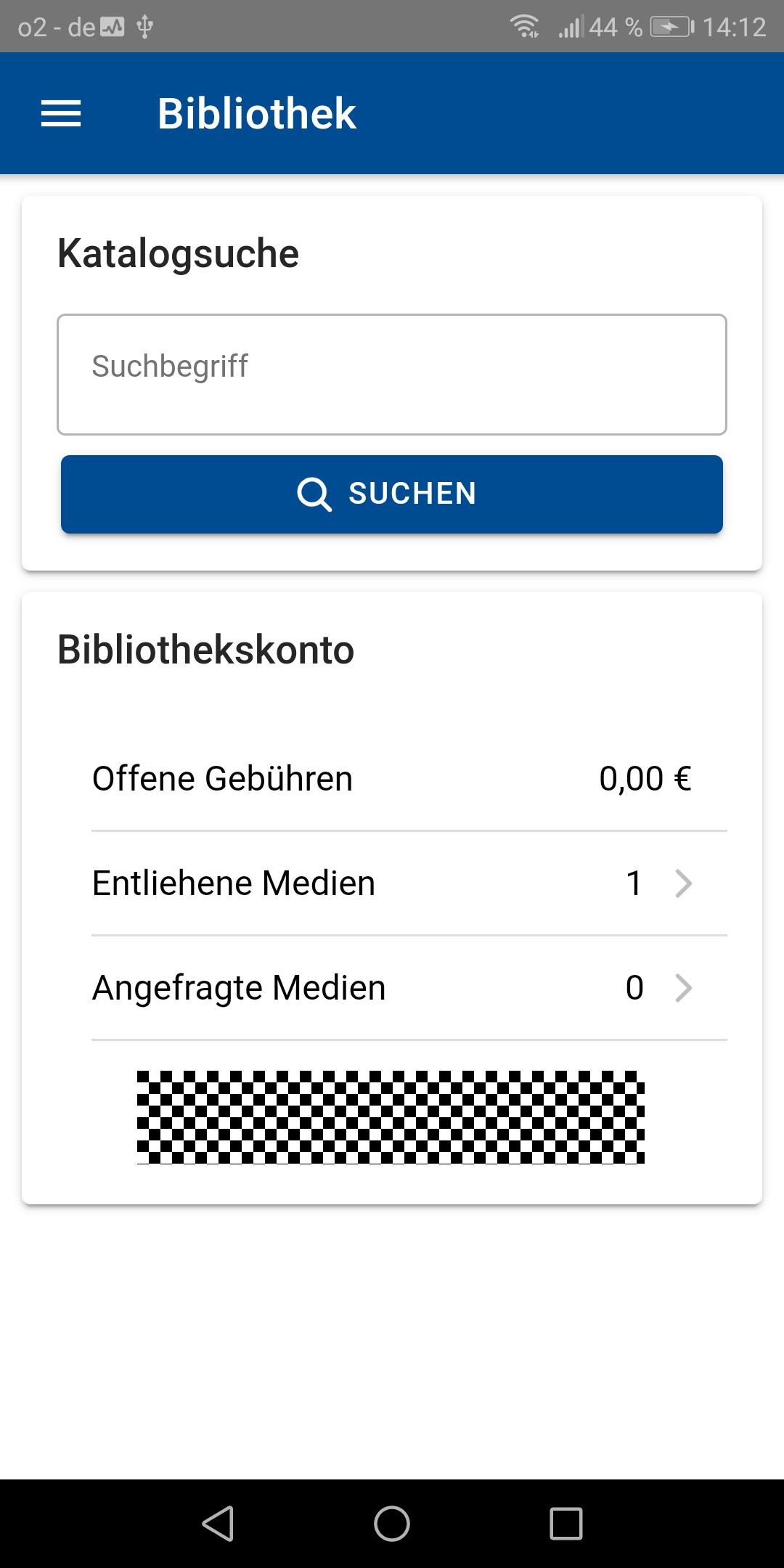Viewport: 784px width, 1568px height.
Task: Tap the Bibliothek title in header
Action: pyautogui.click(x=257, y=114)
